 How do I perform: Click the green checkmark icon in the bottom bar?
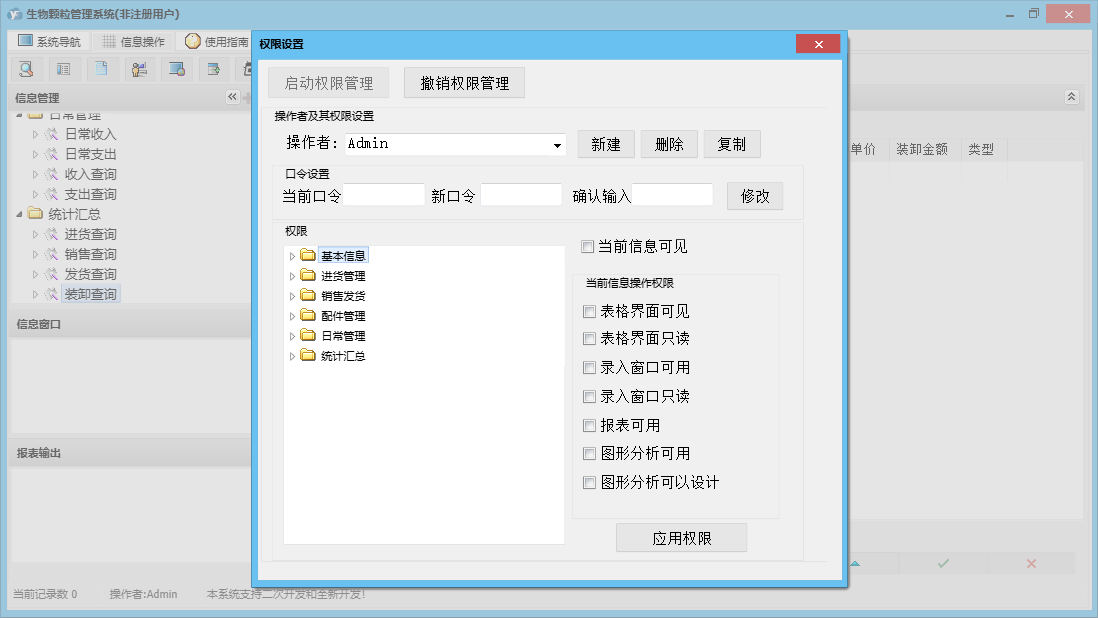[x=943, y=563]
